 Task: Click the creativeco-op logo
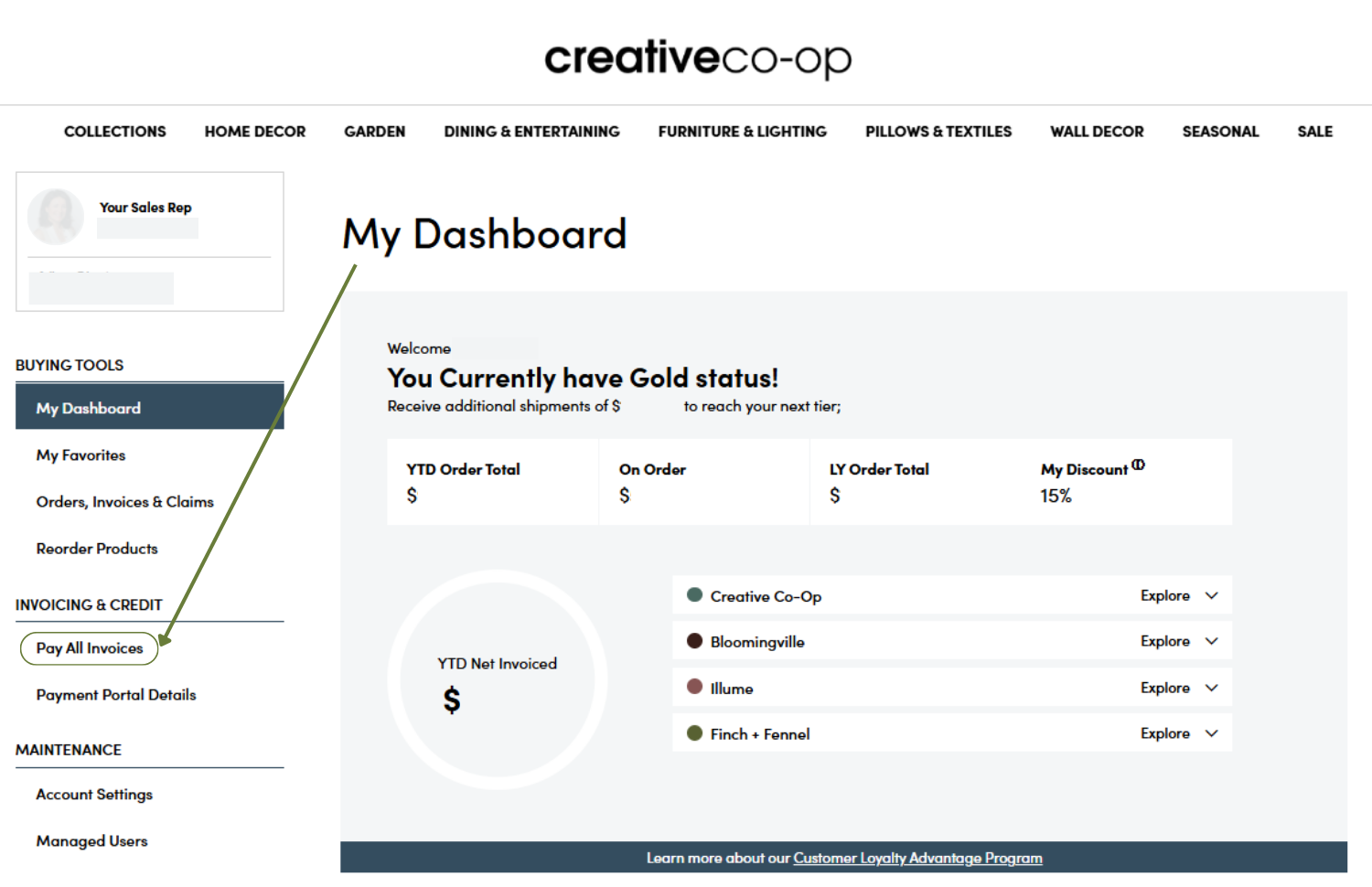click(x=698, y=59)
